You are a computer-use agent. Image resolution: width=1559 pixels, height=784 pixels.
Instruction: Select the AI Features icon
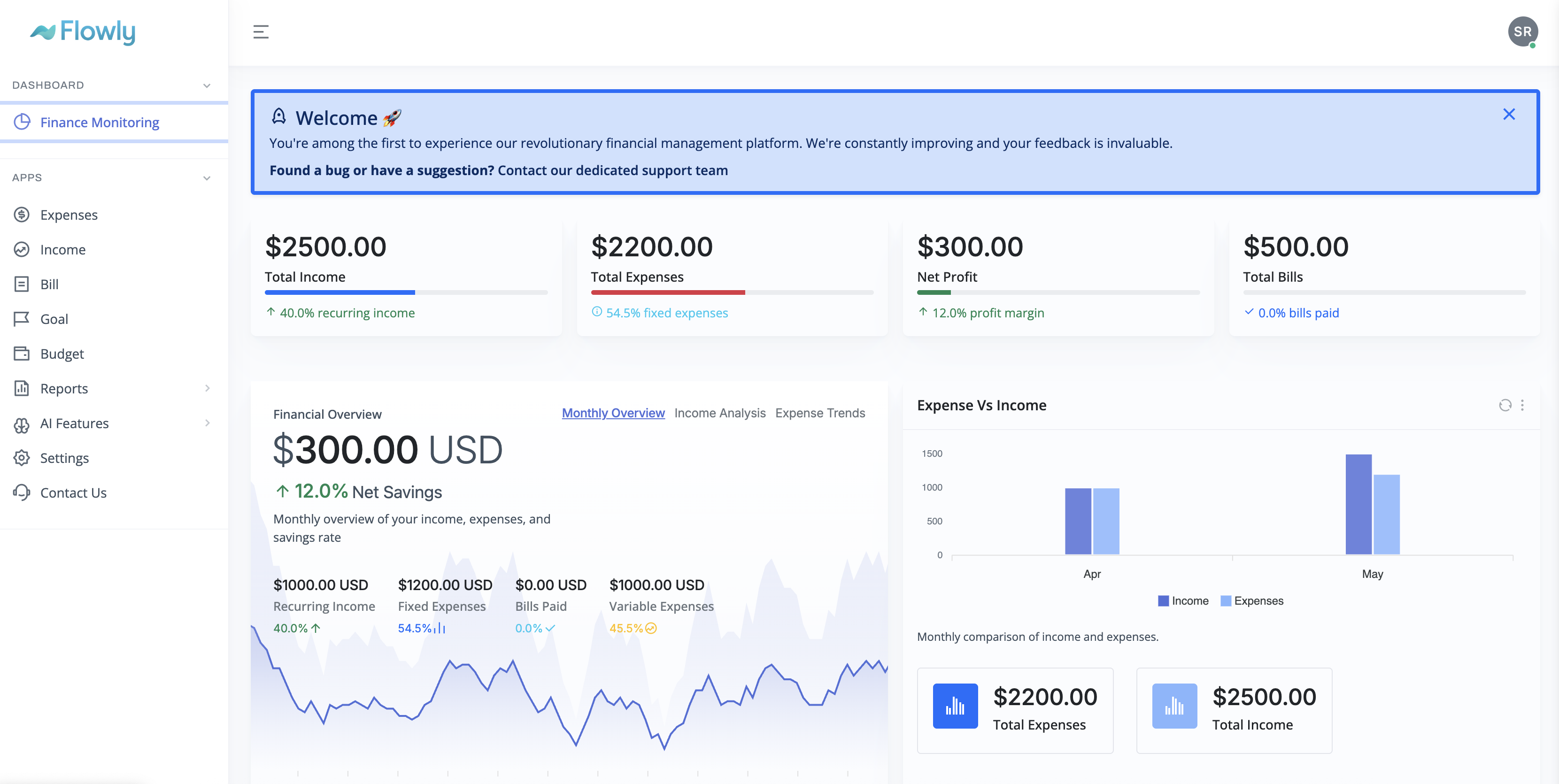click(22, 423)
